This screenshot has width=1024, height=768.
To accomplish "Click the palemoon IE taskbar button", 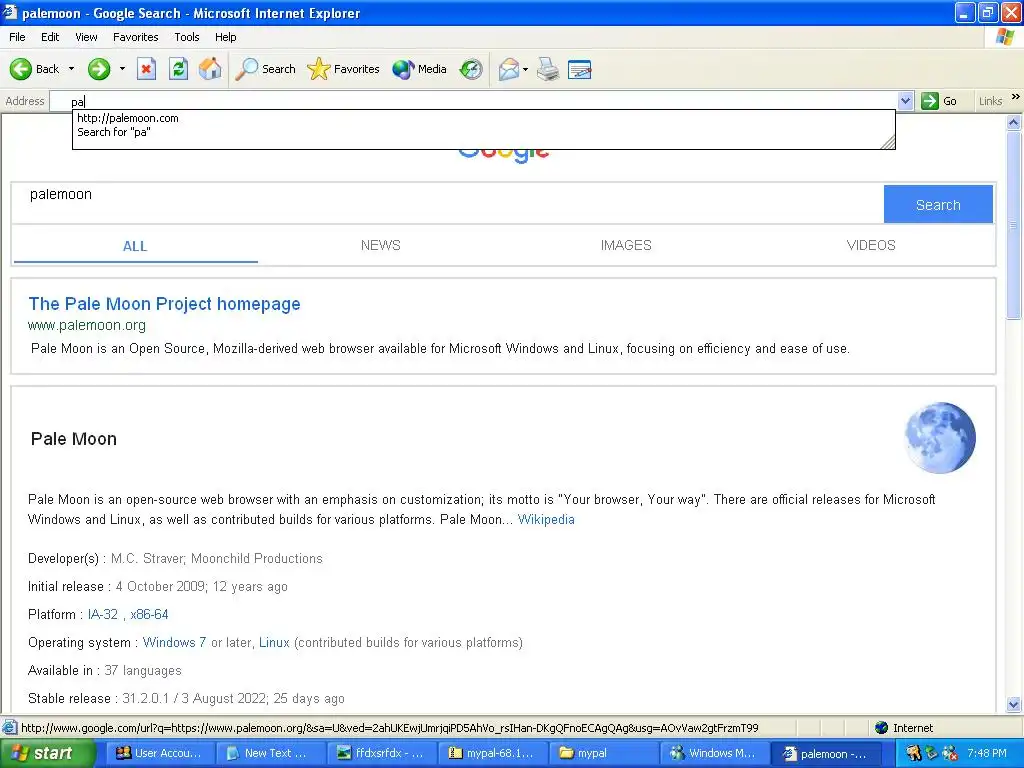I will 826,754.
